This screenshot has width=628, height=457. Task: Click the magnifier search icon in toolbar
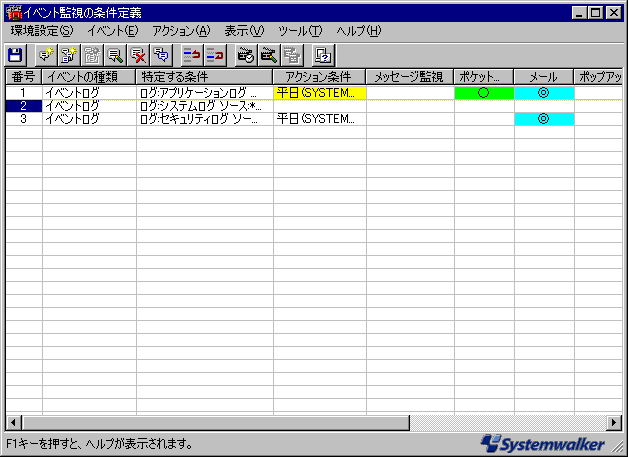click(x=115, y=55)
